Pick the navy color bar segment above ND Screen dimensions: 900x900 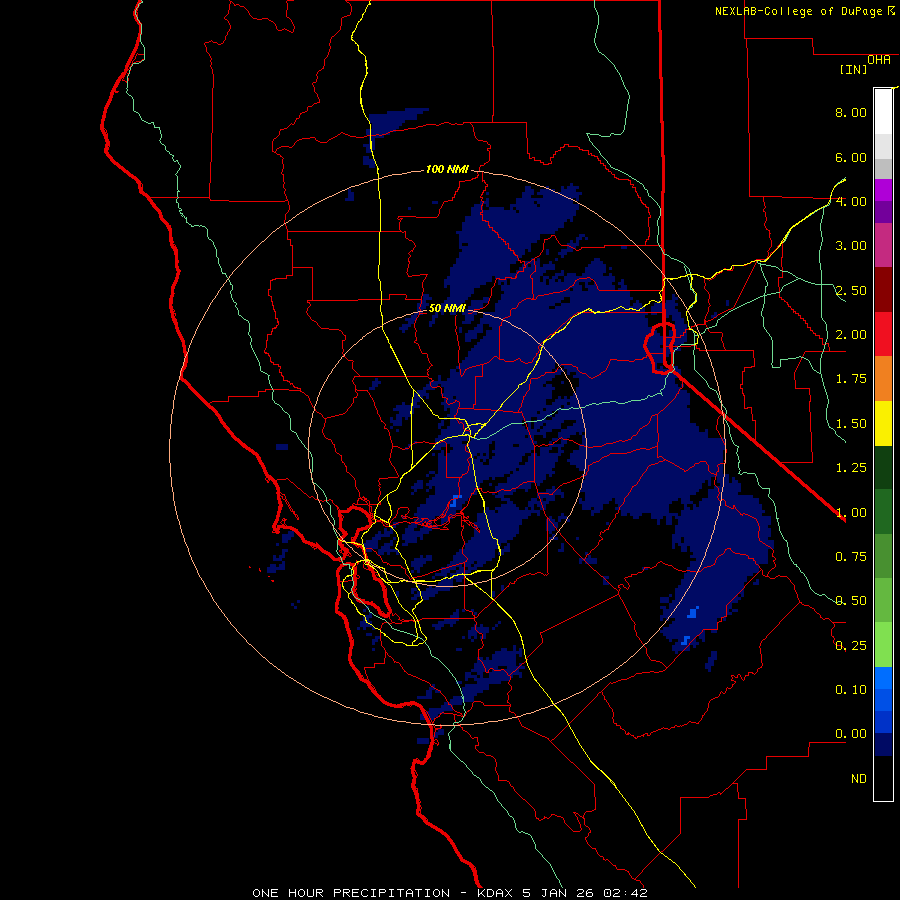(883, 744)
